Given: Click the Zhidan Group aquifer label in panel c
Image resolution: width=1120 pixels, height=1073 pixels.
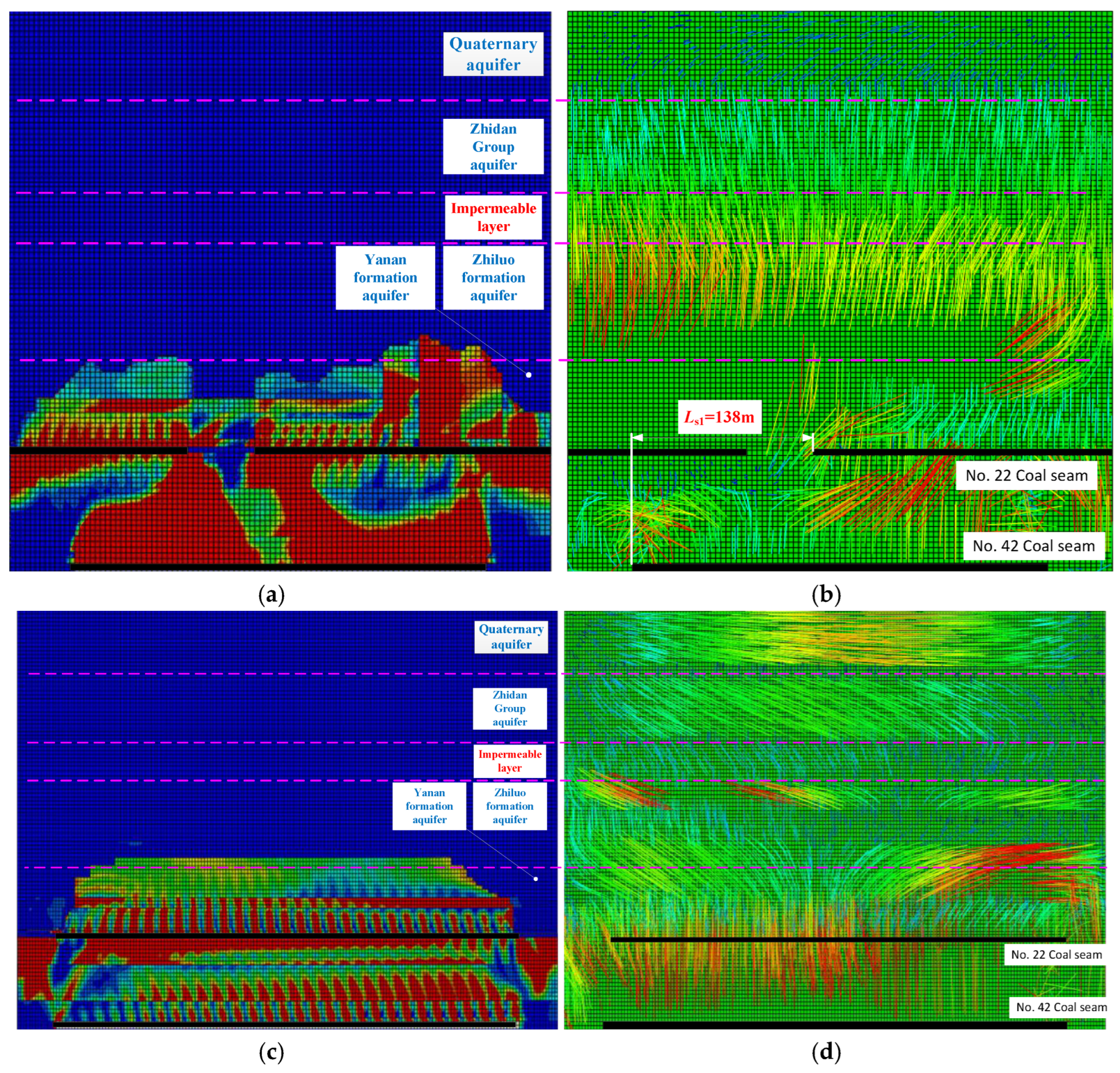Looking at the screenshot, I should [x=510, y=708].
